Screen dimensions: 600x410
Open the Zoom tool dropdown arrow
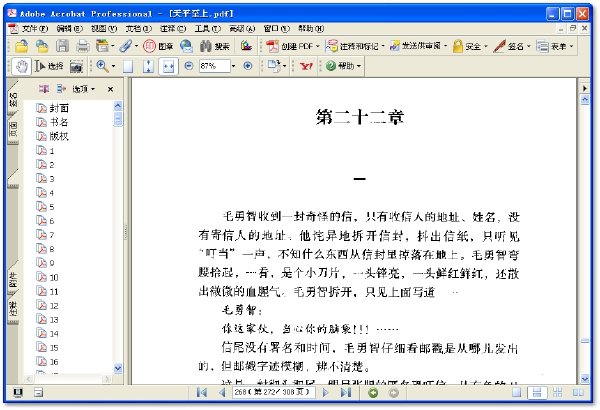pyautogui.click(x=113, y=66)
